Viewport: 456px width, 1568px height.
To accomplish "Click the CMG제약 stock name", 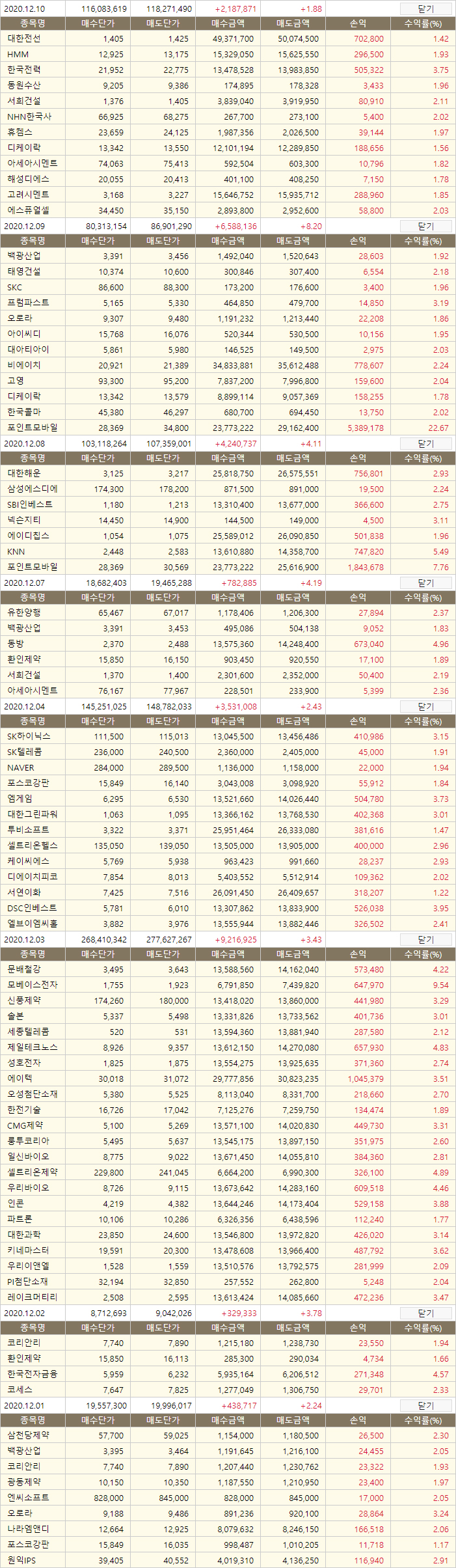I will [25, 1125].
